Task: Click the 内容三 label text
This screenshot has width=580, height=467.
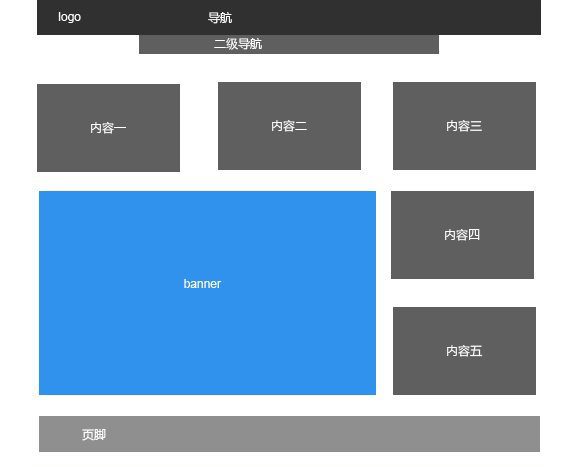Action: 464,126
